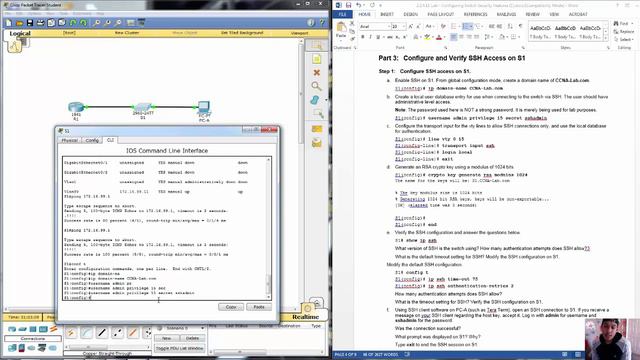
Task: Click Toggle PDU List Window button
Action: (180, 349)
